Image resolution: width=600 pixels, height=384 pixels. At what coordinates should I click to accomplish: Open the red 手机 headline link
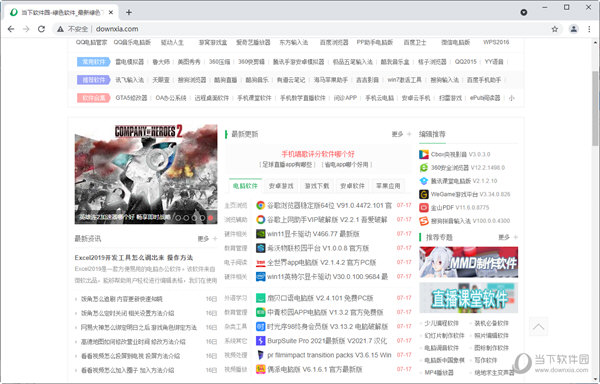click(318, 154)
